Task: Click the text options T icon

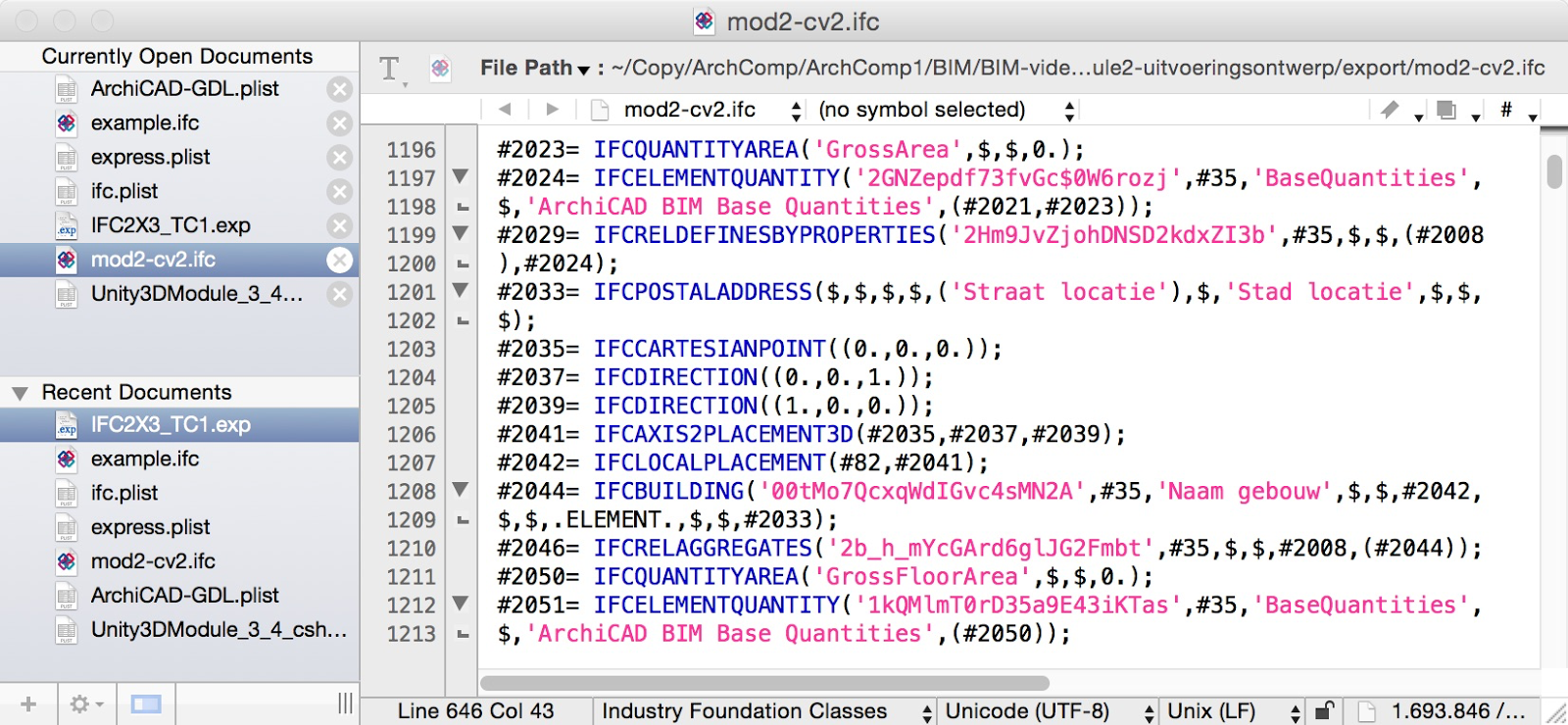Action: coord(390,69)
